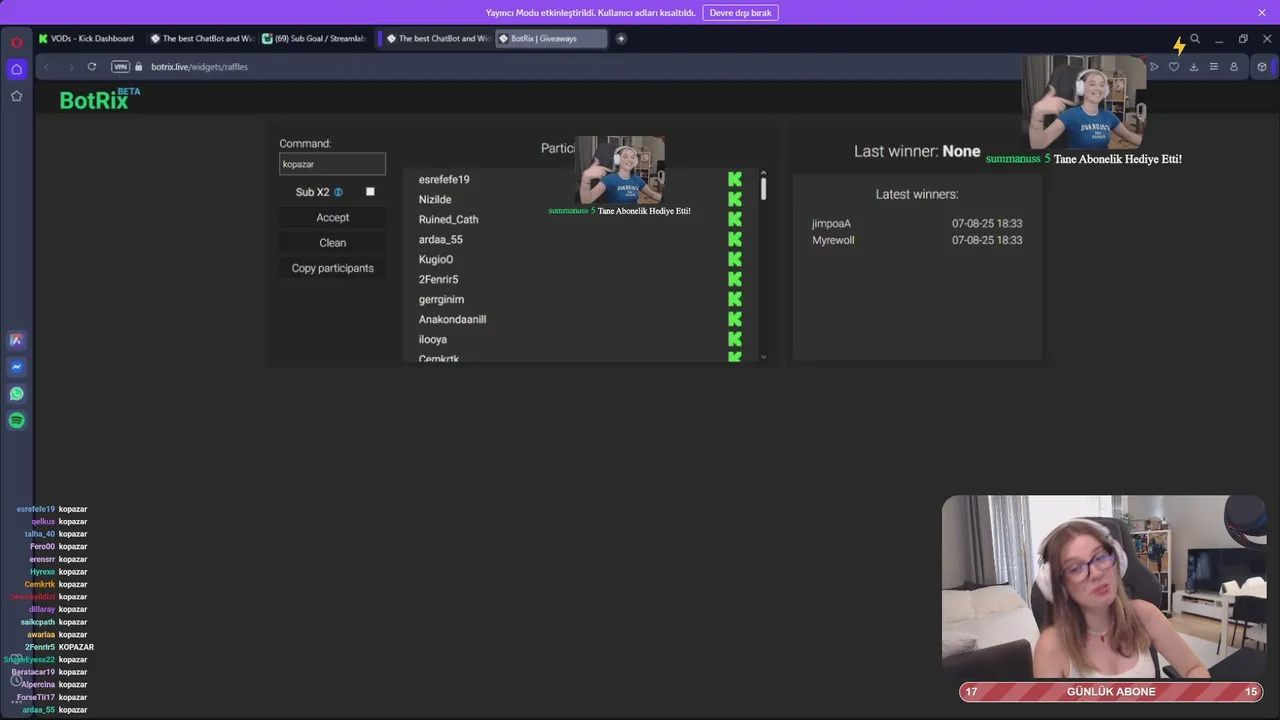Click the participants list scrollbar thumb
This screenshot has height=720, width=1280.
[763, 189]
